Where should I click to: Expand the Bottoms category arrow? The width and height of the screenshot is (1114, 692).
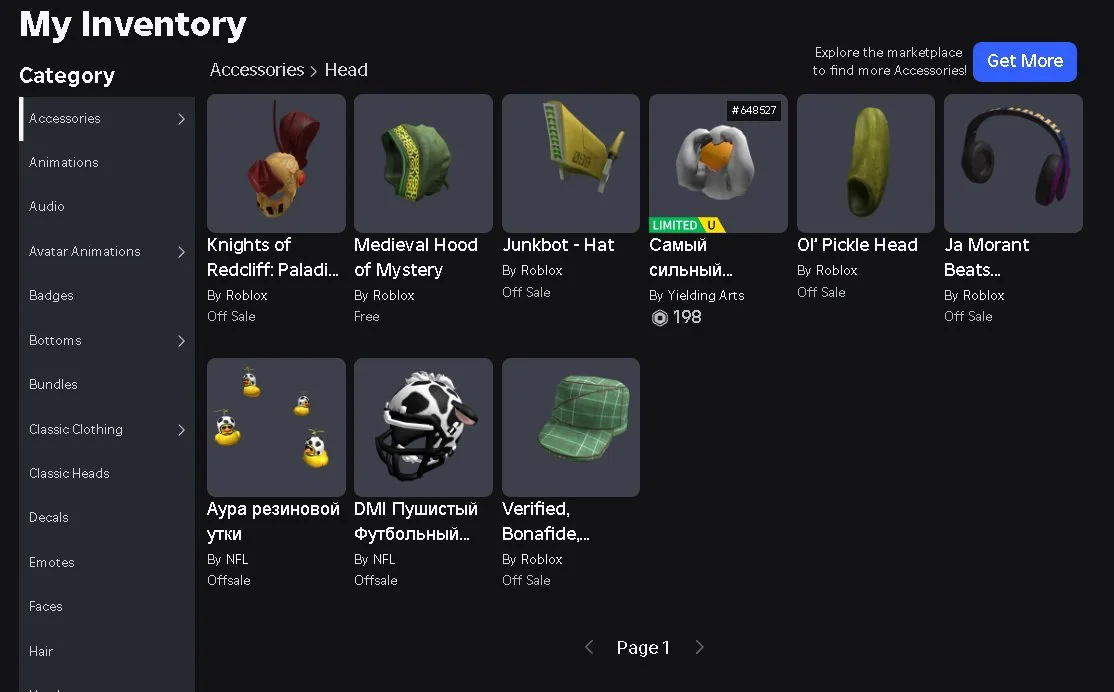pyautogui.click(x=181, y=341)
